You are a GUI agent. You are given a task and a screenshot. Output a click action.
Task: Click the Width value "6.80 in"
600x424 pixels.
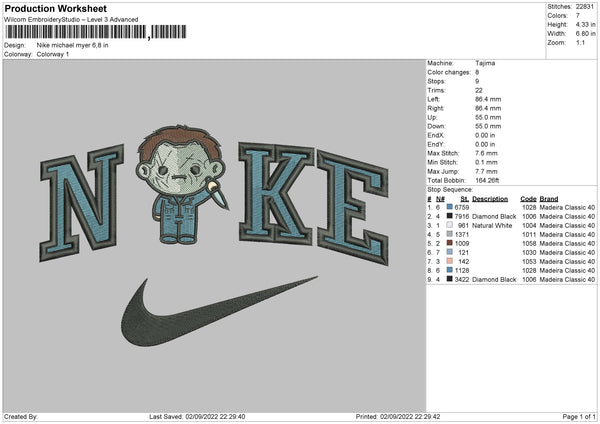[585, 34]
